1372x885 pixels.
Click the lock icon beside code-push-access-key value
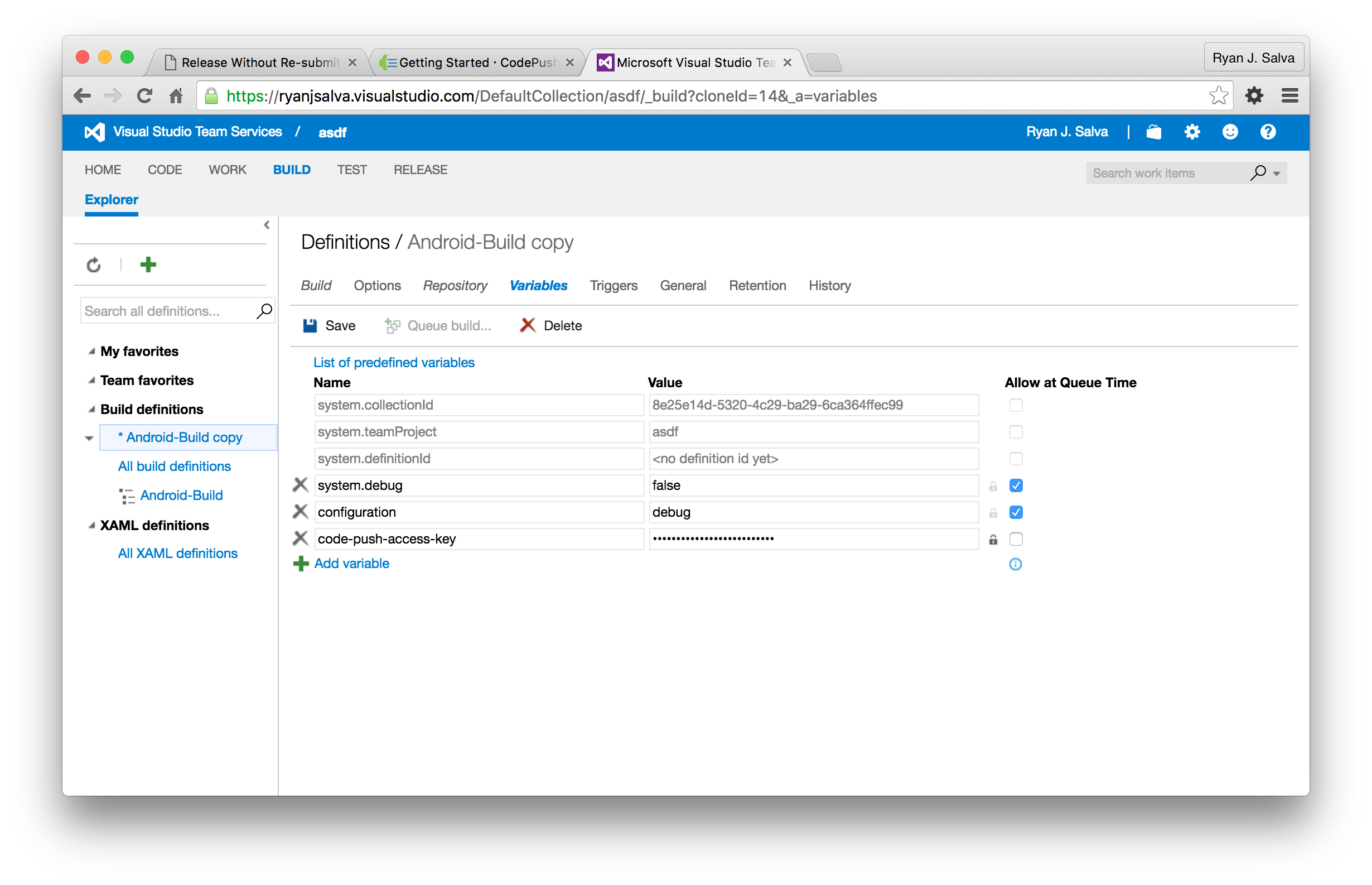click(x=993, y=539)
